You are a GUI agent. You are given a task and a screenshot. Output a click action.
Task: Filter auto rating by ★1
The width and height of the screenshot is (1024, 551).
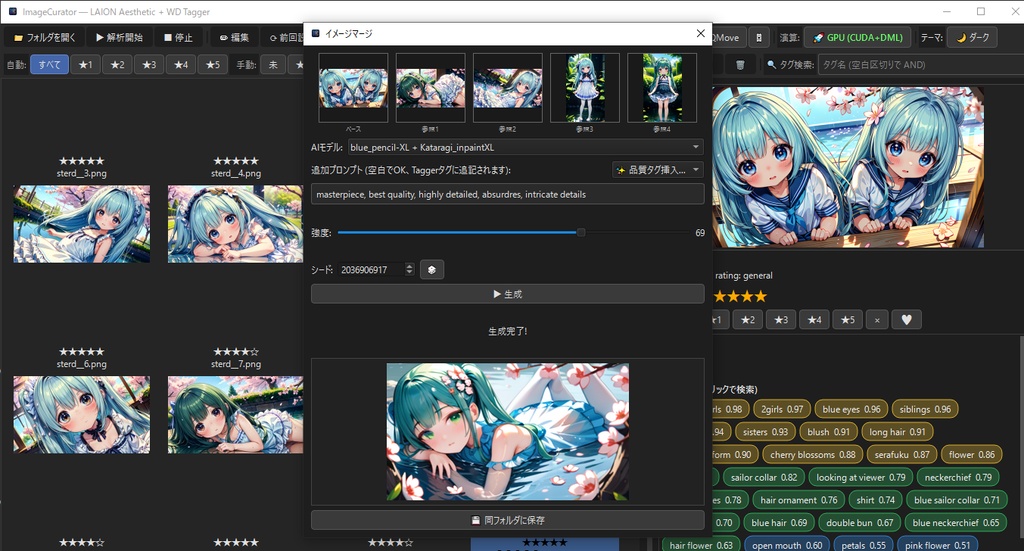86,65
